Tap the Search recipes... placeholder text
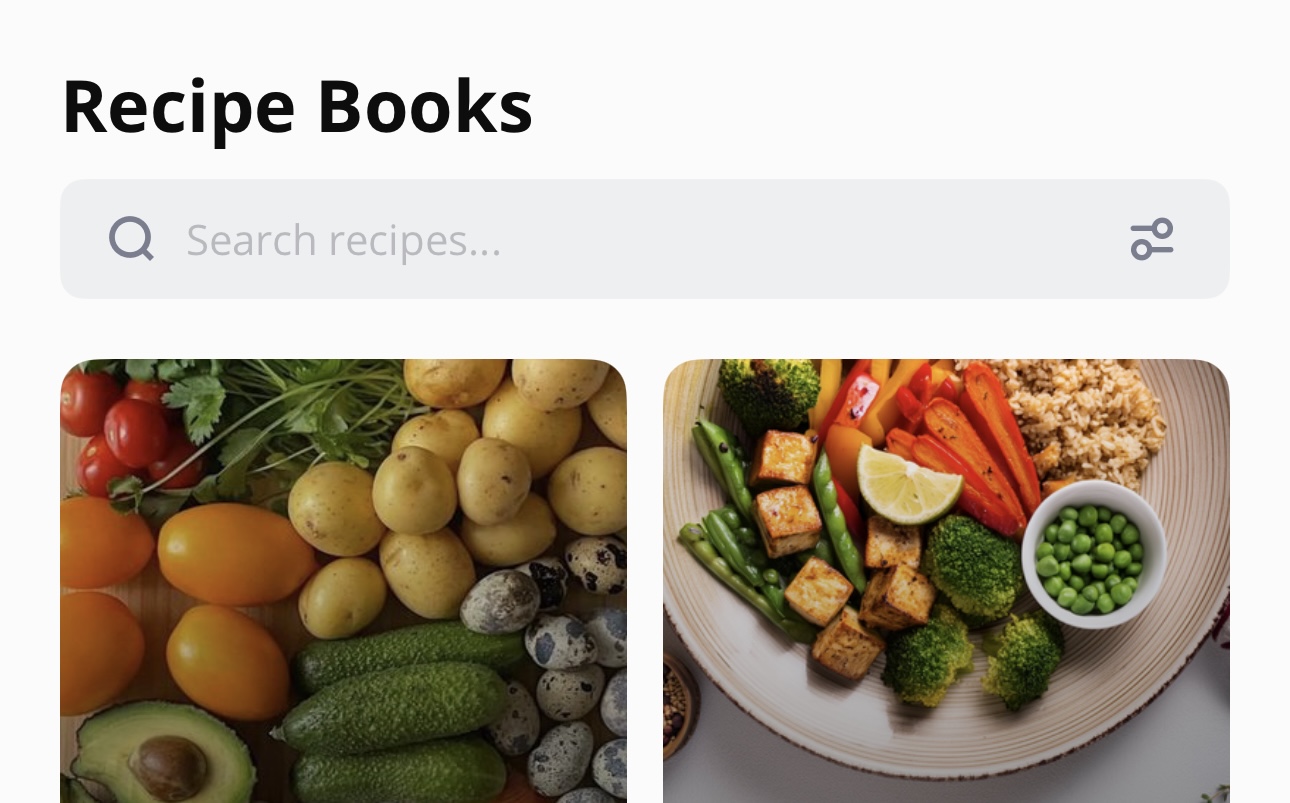 click(343, 240)
